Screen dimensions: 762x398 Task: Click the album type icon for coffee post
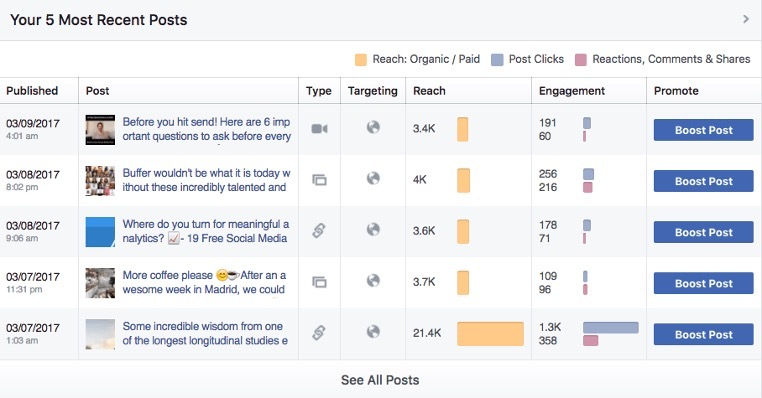click(319, 282)
